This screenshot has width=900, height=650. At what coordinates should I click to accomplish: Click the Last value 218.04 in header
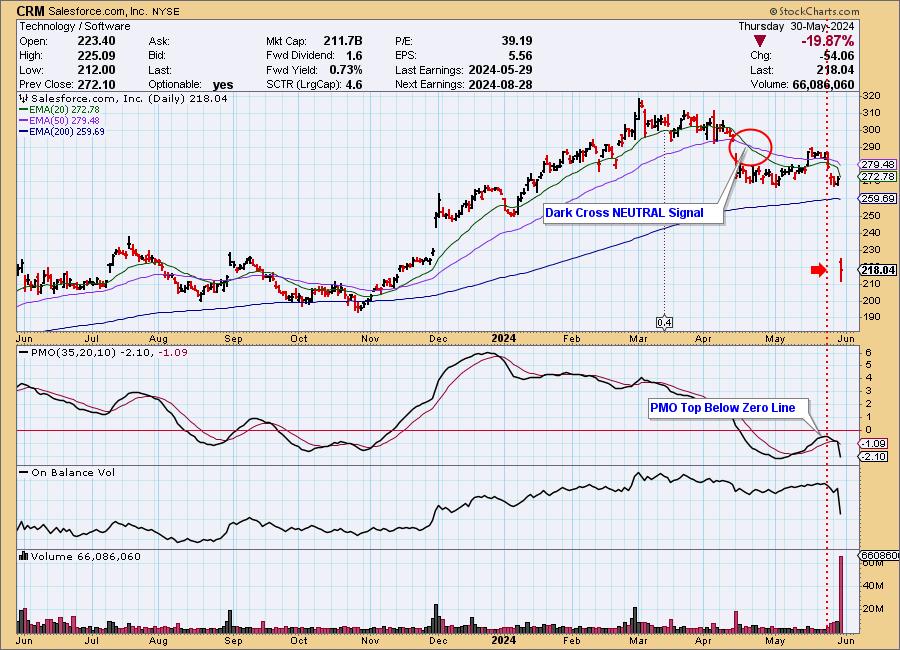(x=835, y=70)
